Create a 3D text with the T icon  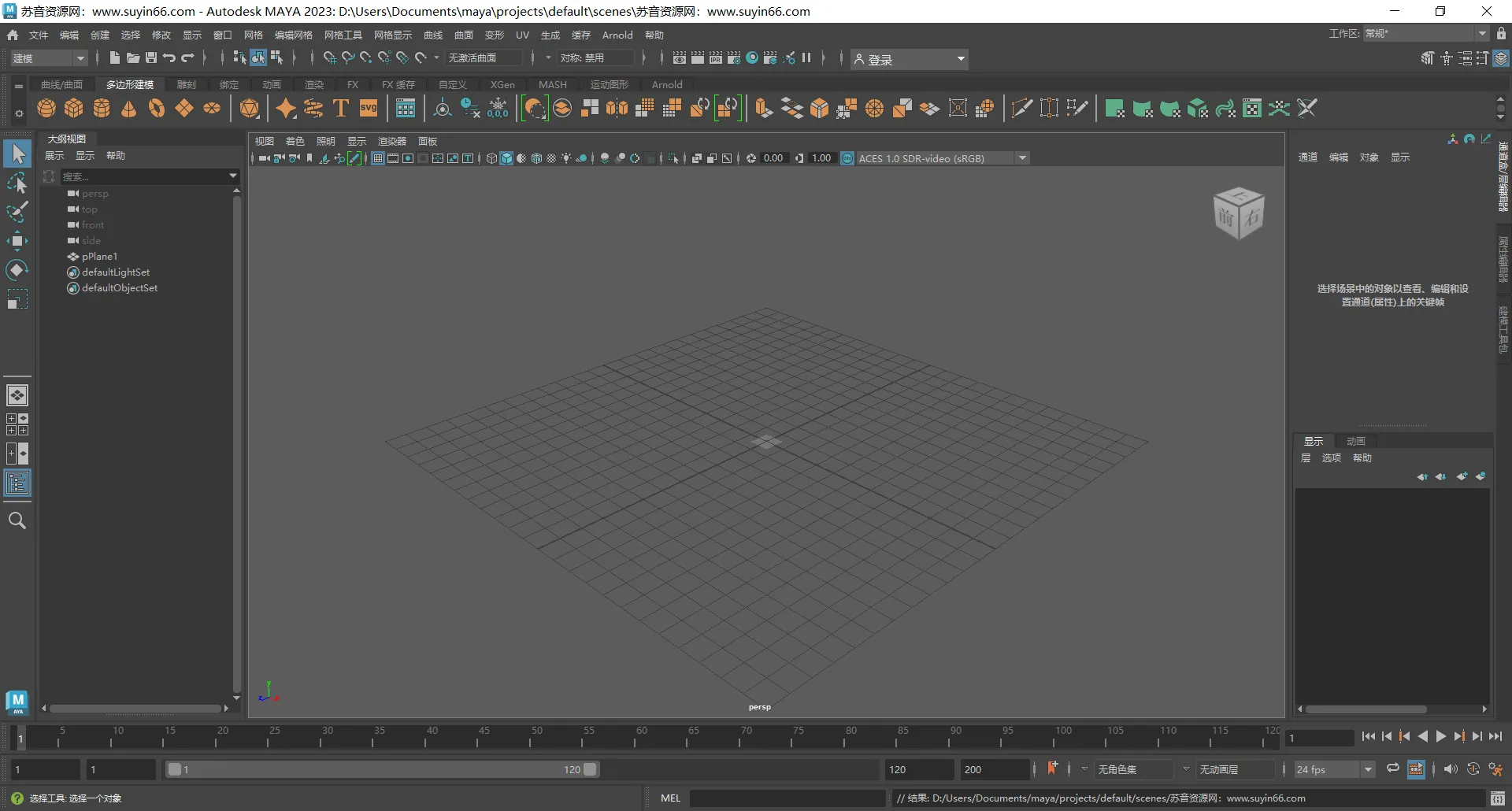pos(340,108)
